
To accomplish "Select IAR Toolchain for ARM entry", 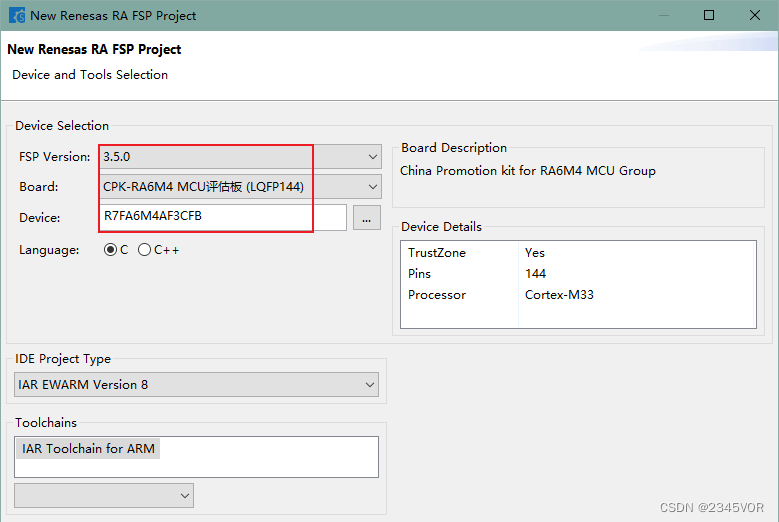I will 88,449.
